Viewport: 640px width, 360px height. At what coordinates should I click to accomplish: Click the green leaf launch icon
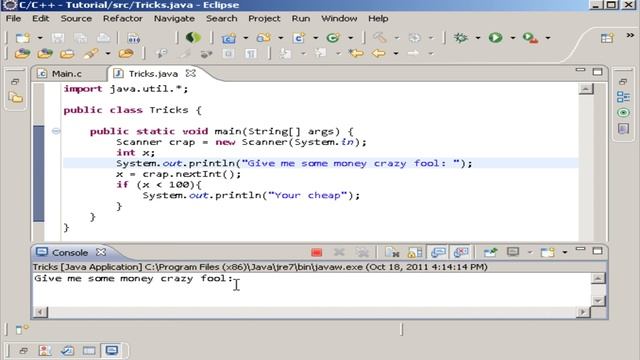(x=193, y=38)
